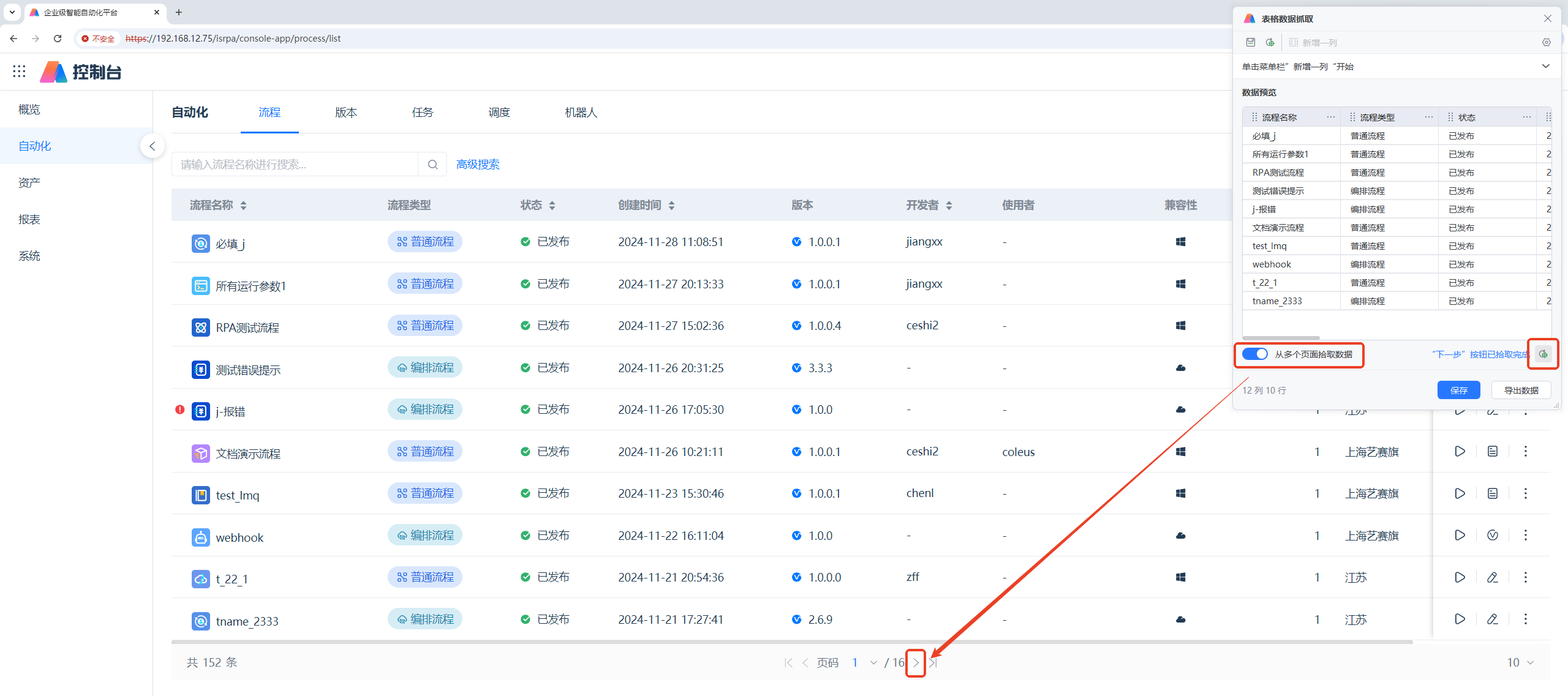
Task: Open details icon for test_lmq row
Action: [1493, 493]
